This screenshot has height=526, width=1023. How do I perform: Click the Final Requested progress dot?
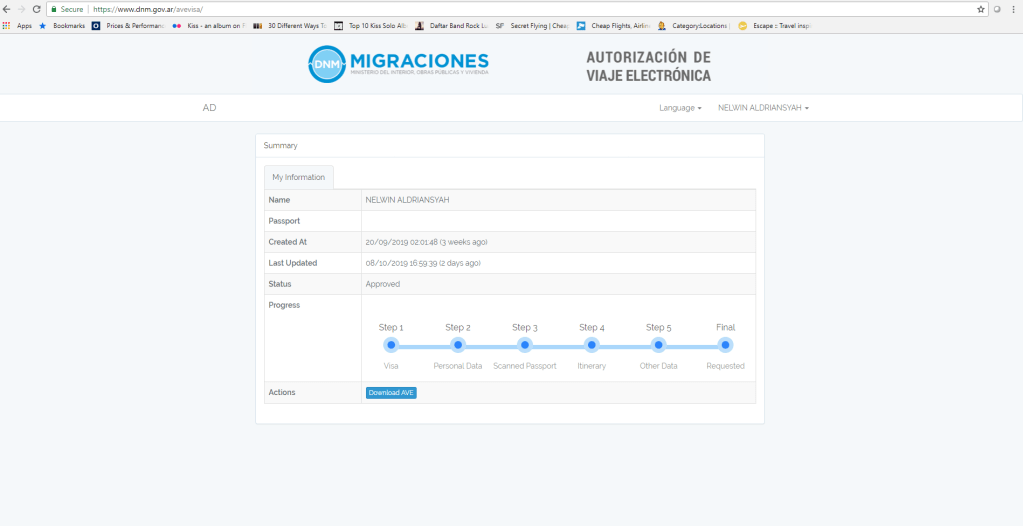tap(725, 345)
